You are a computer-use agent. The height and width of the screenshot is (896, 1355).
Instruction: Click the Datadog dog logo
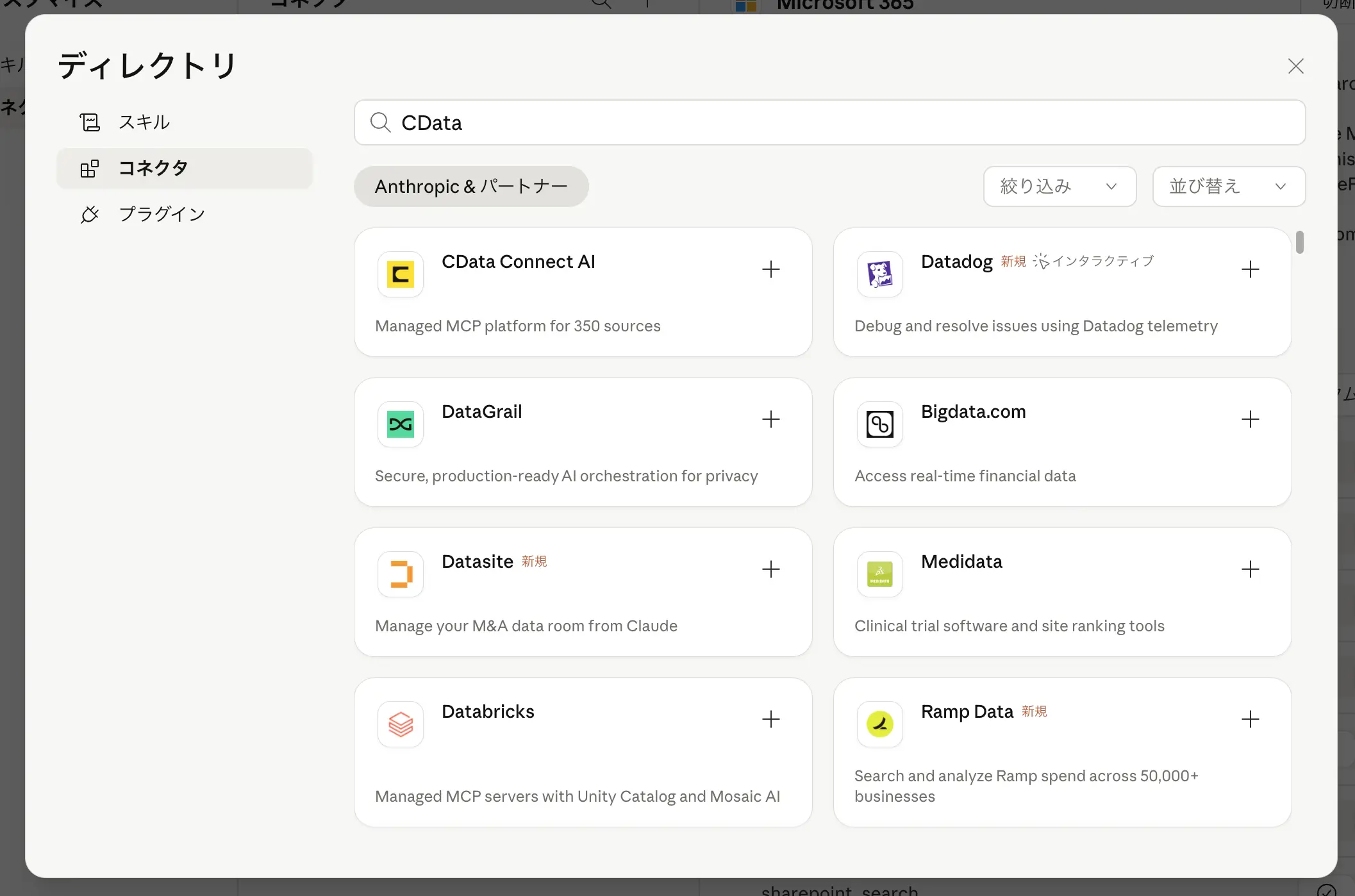880,274
